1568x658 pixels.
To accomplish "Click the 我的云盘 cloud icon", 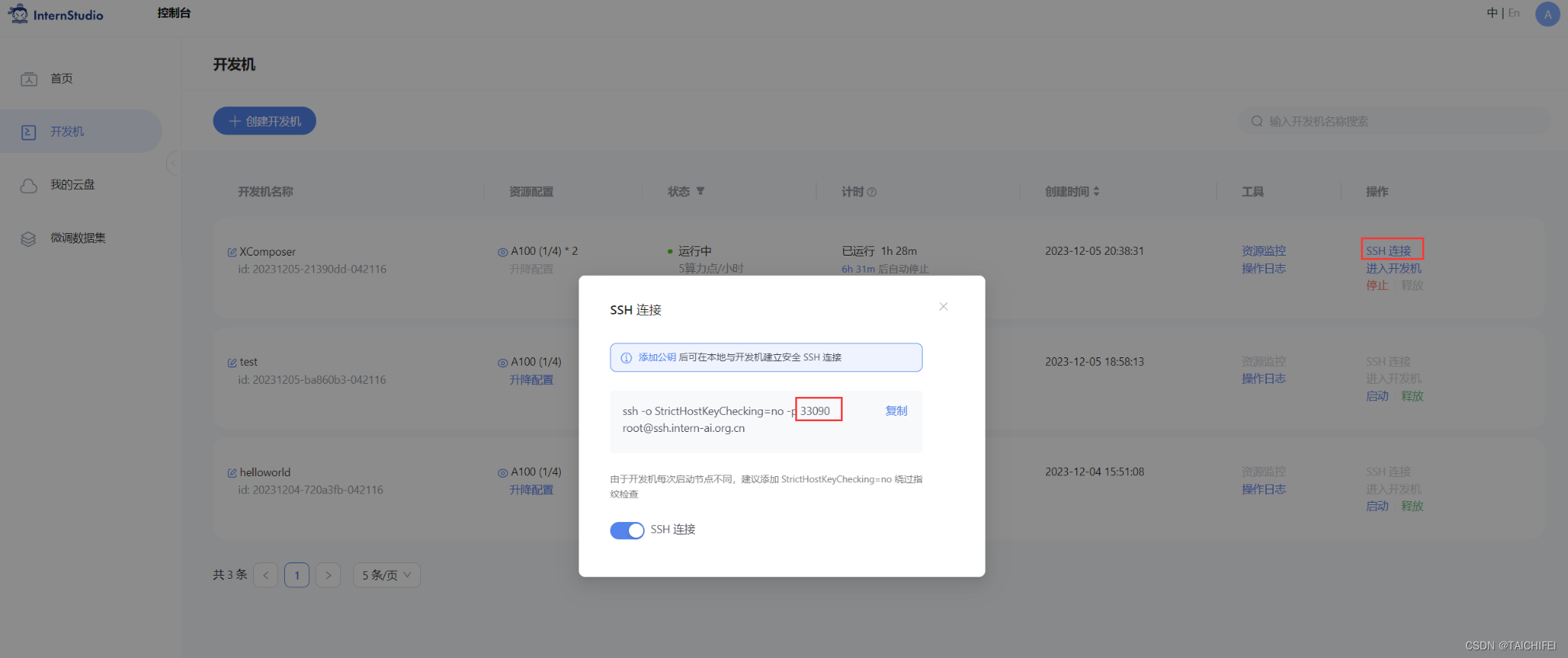I will point(29,186).
